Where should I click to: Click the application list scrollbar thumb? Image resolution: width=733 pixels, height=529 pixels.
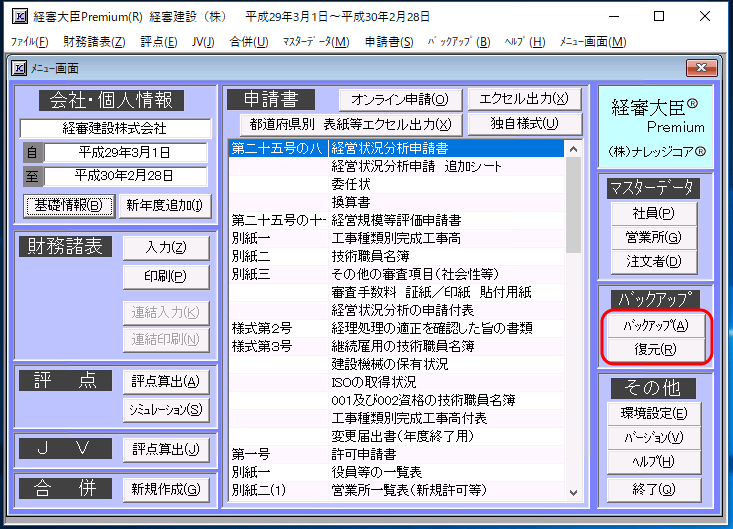[574, 205]
